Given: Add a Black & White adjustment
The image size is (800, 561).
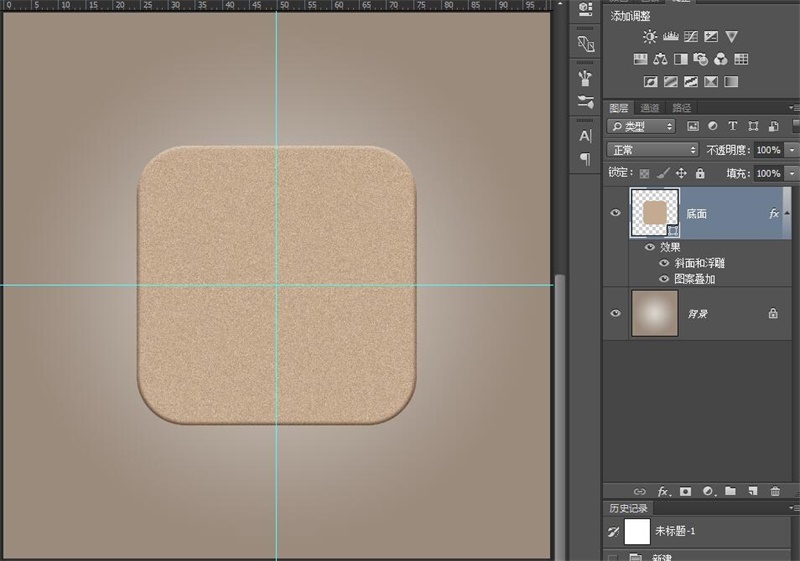Looking at the screenshot, I should pos(681,59).
